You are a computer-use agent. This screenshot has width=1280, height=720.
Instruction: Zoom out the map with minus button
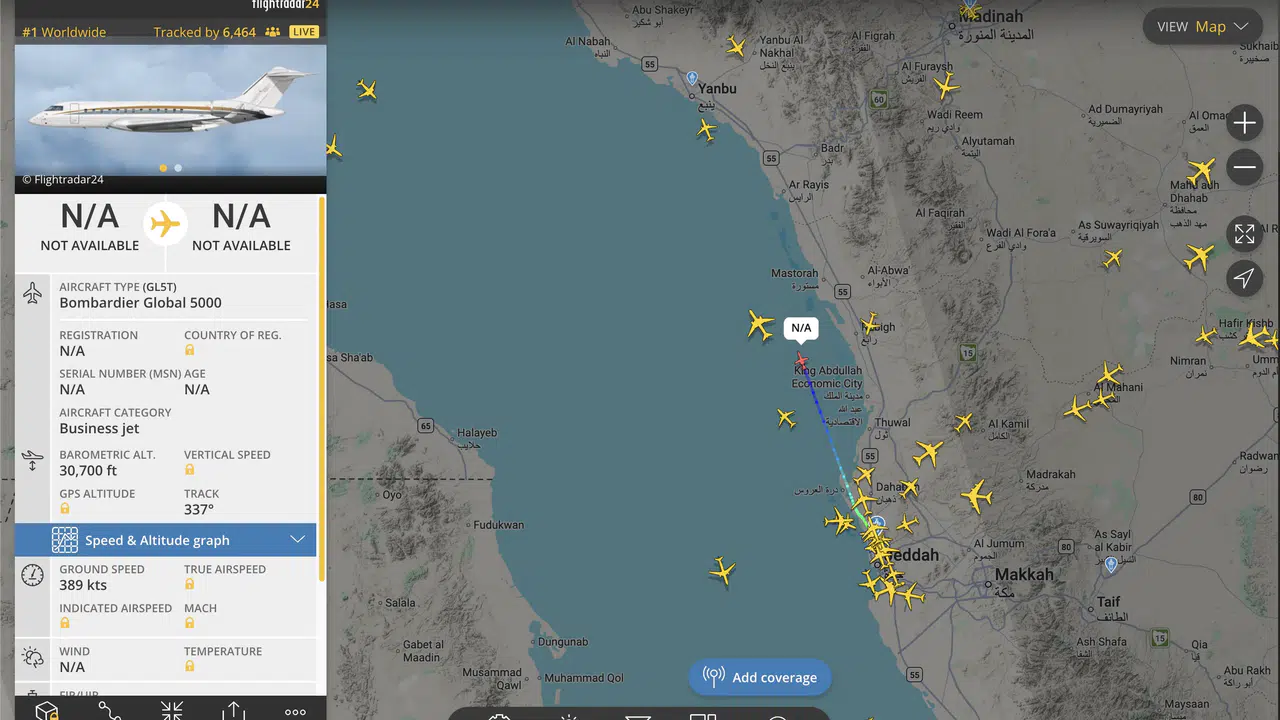point(1244,167)
